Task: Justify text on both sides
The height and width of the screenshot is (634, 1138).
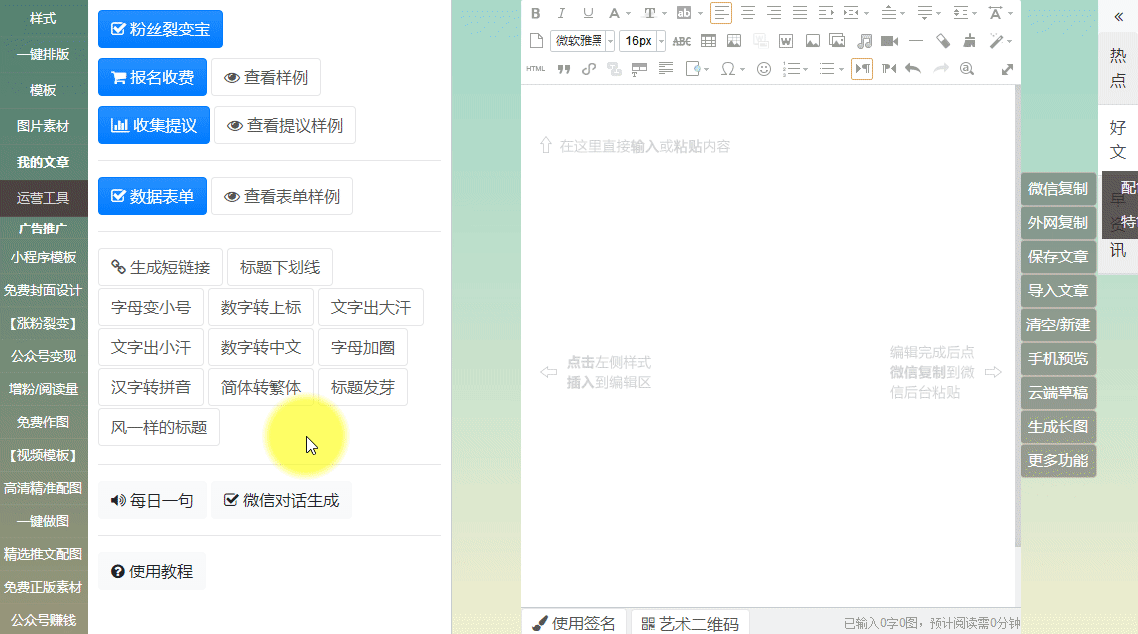Action: point(800,13)
